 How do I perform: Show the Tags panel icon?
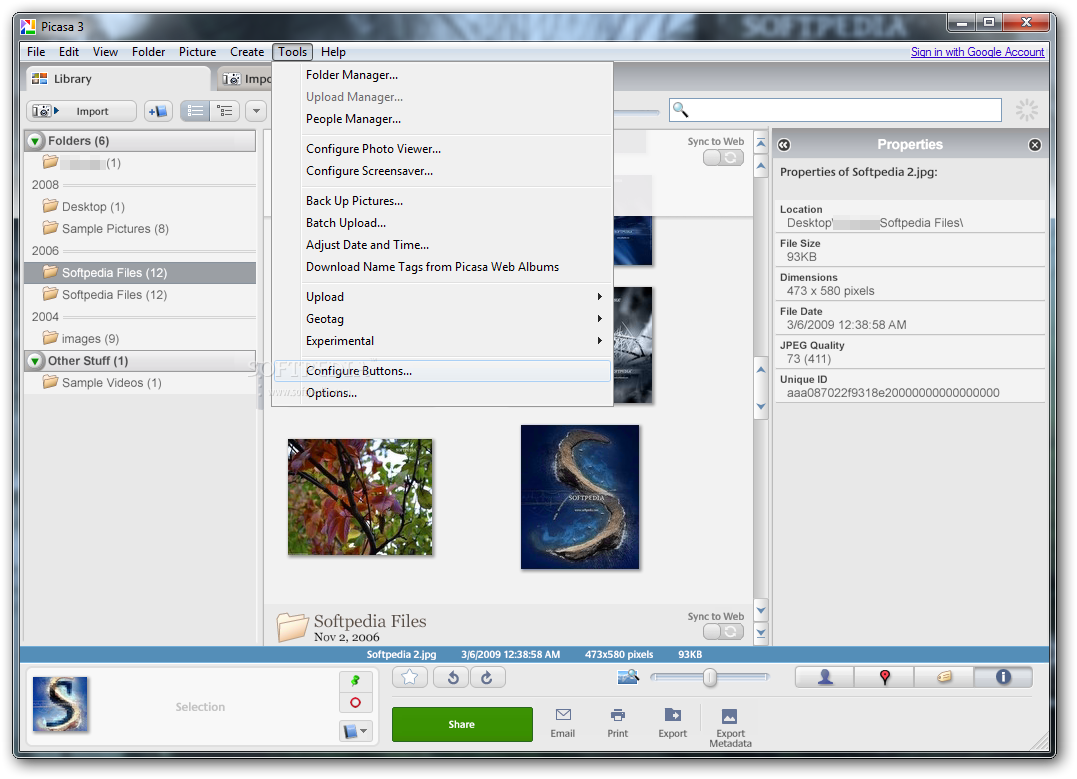[x=944, y=677]
